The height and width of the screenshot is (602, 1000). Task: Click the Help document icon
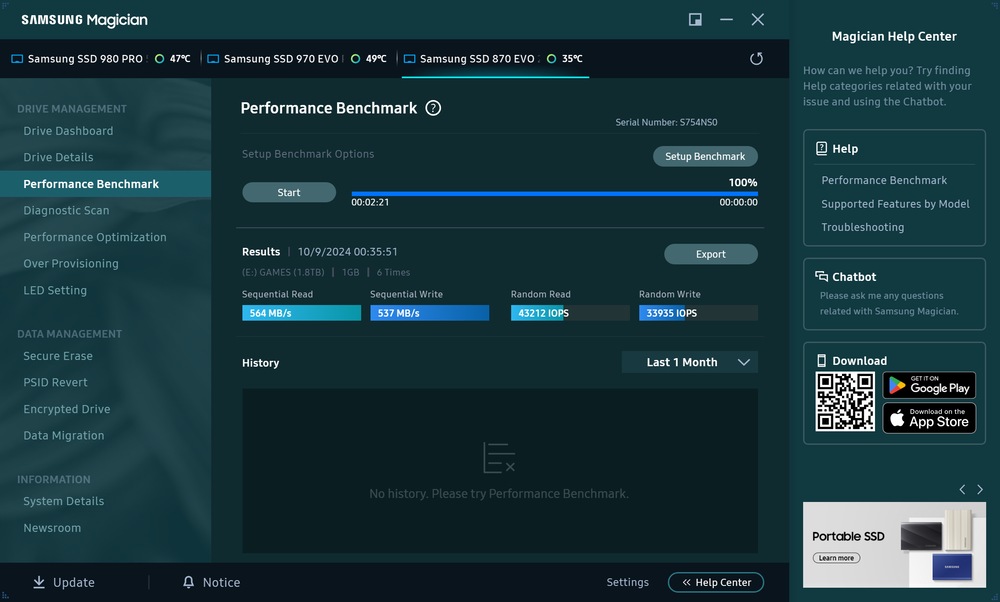point(821,149)
